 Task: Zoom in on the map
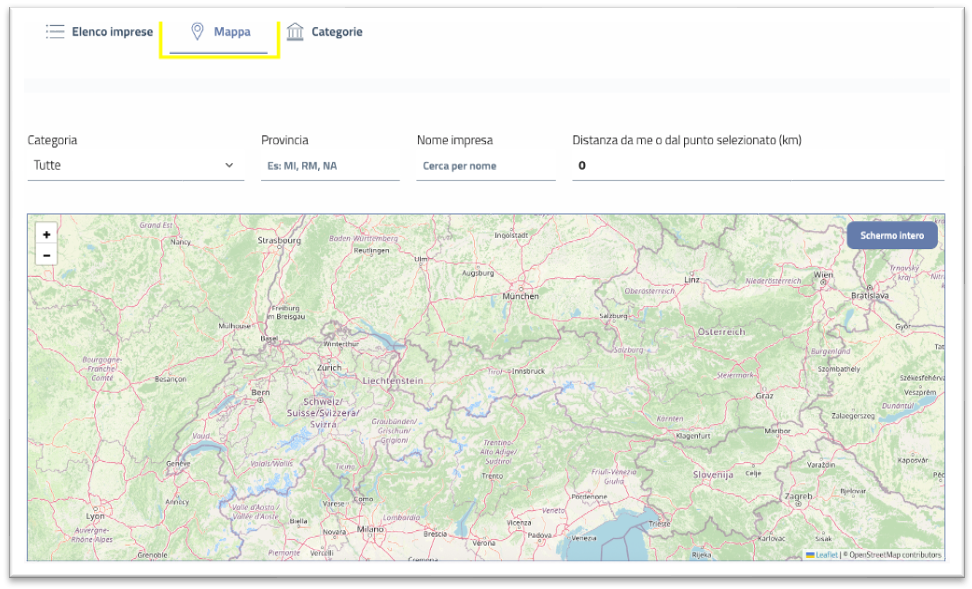click(46, 234)
